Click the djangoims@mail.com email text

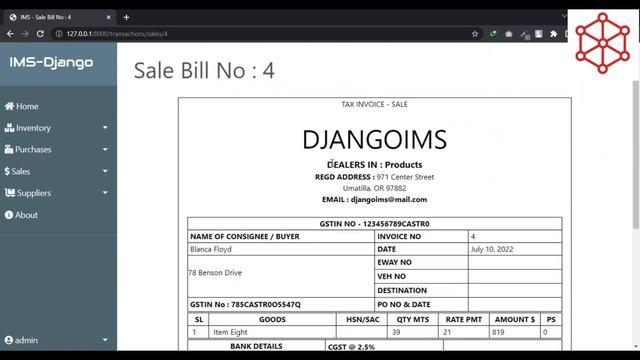pyautogui.click(x=389, y=200)
